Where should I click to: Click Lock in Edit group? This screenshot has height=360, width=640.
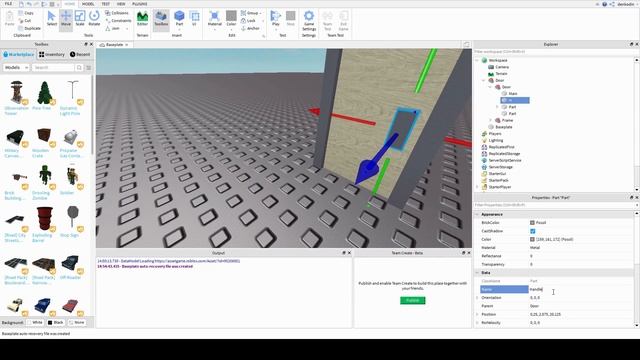(248, 20)
